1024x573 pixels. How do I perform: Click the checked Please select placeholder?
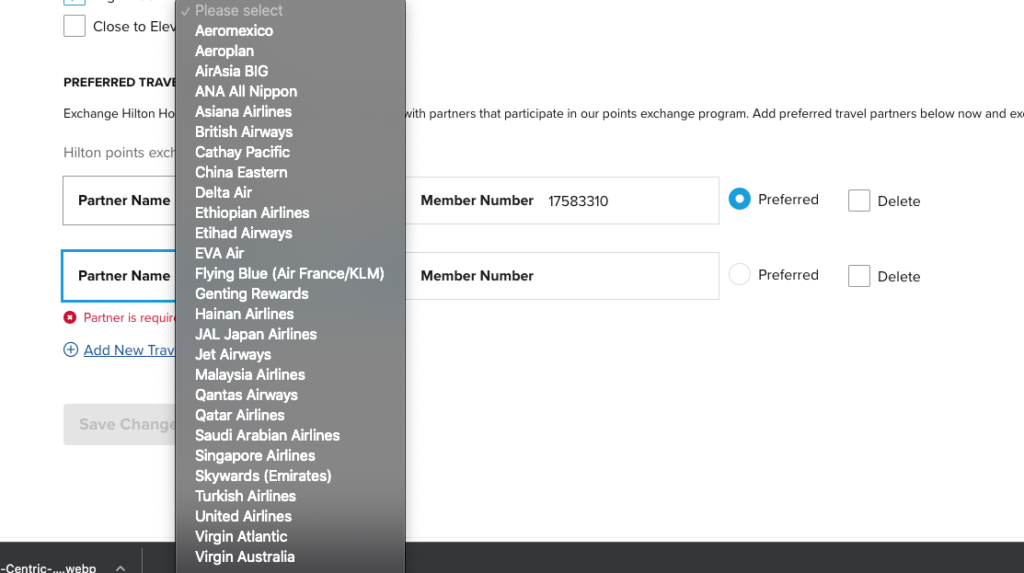coord(291,10)
